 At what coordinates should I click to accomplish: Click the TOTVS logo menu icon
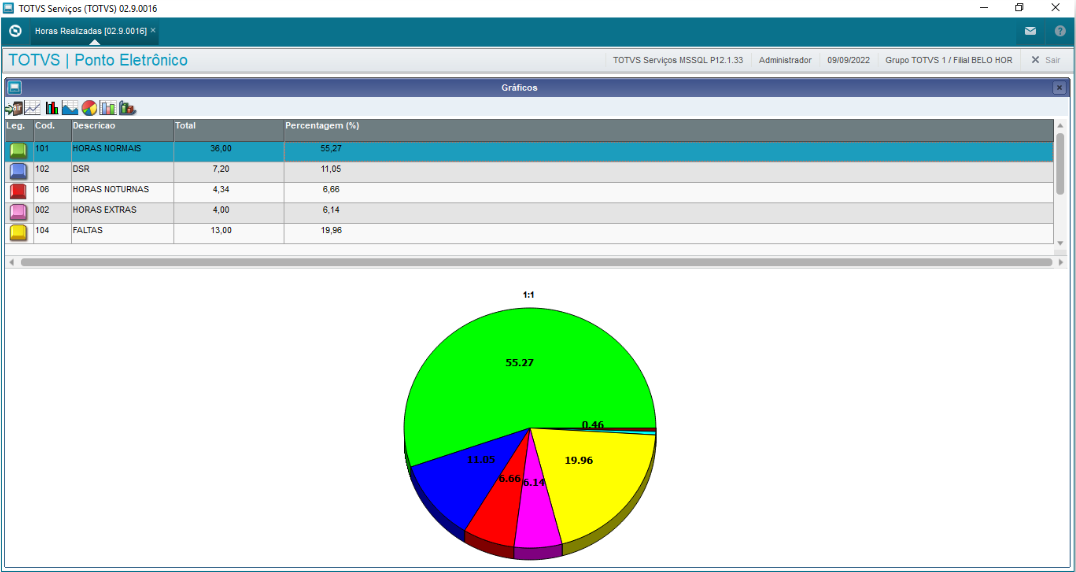click(x=15, y=31)
